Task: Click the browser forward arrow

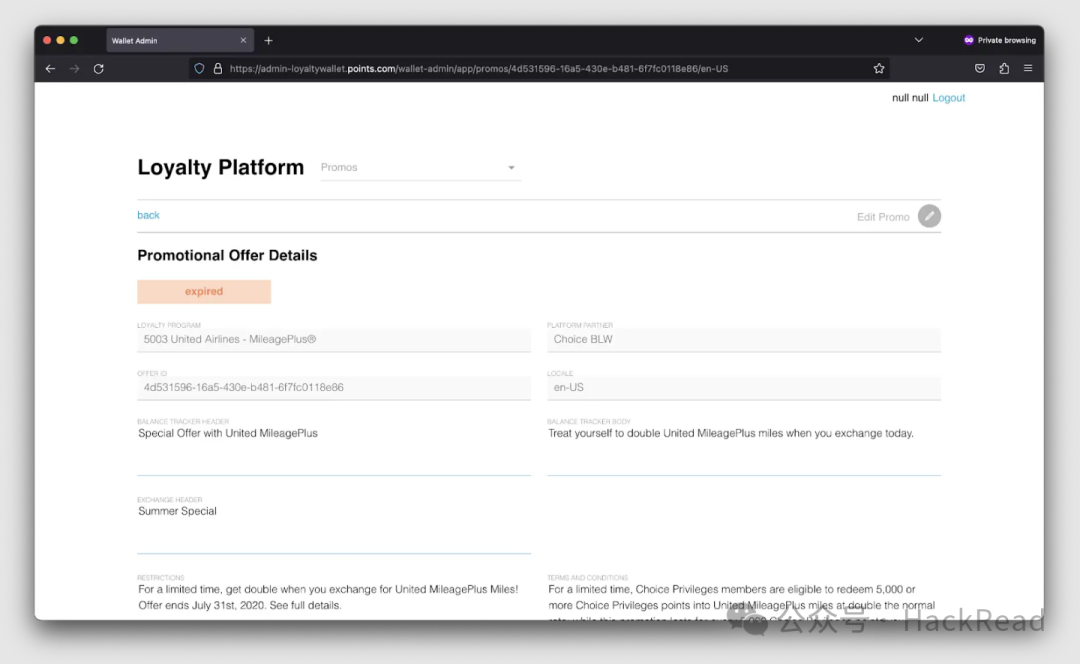Action: point(74,69)
